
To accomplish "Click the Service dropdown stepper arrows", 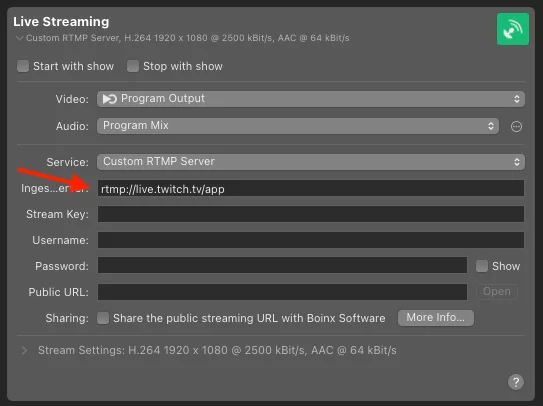I will [517, 162].
